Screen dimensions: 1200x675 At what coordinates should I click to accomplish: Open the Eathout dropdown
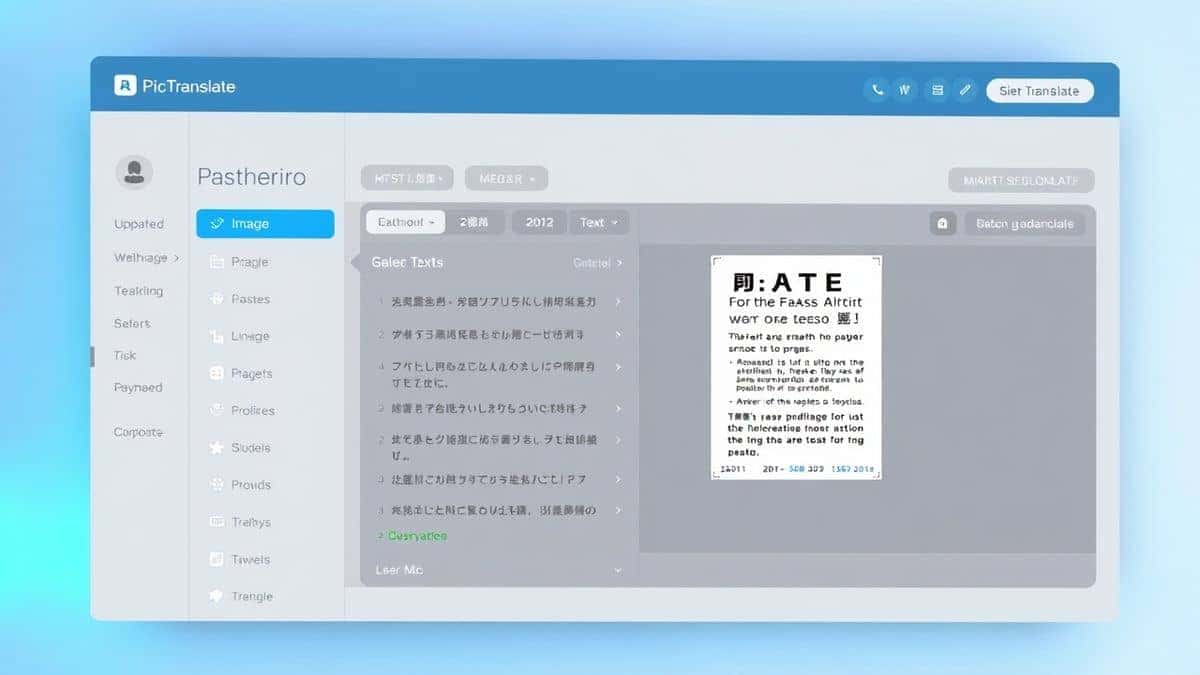coord(406,222)
